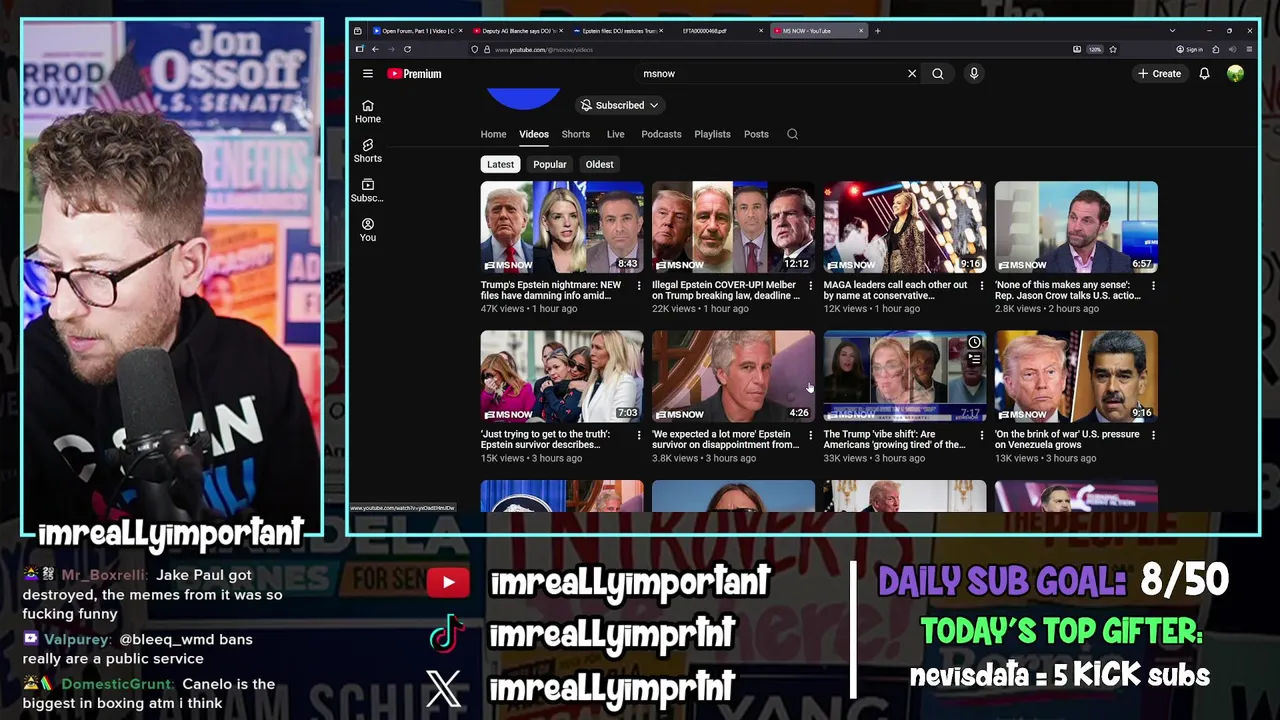
Task: Open Illegal Epstein COVER-UP thumbnail
Action: click(733, 227)
